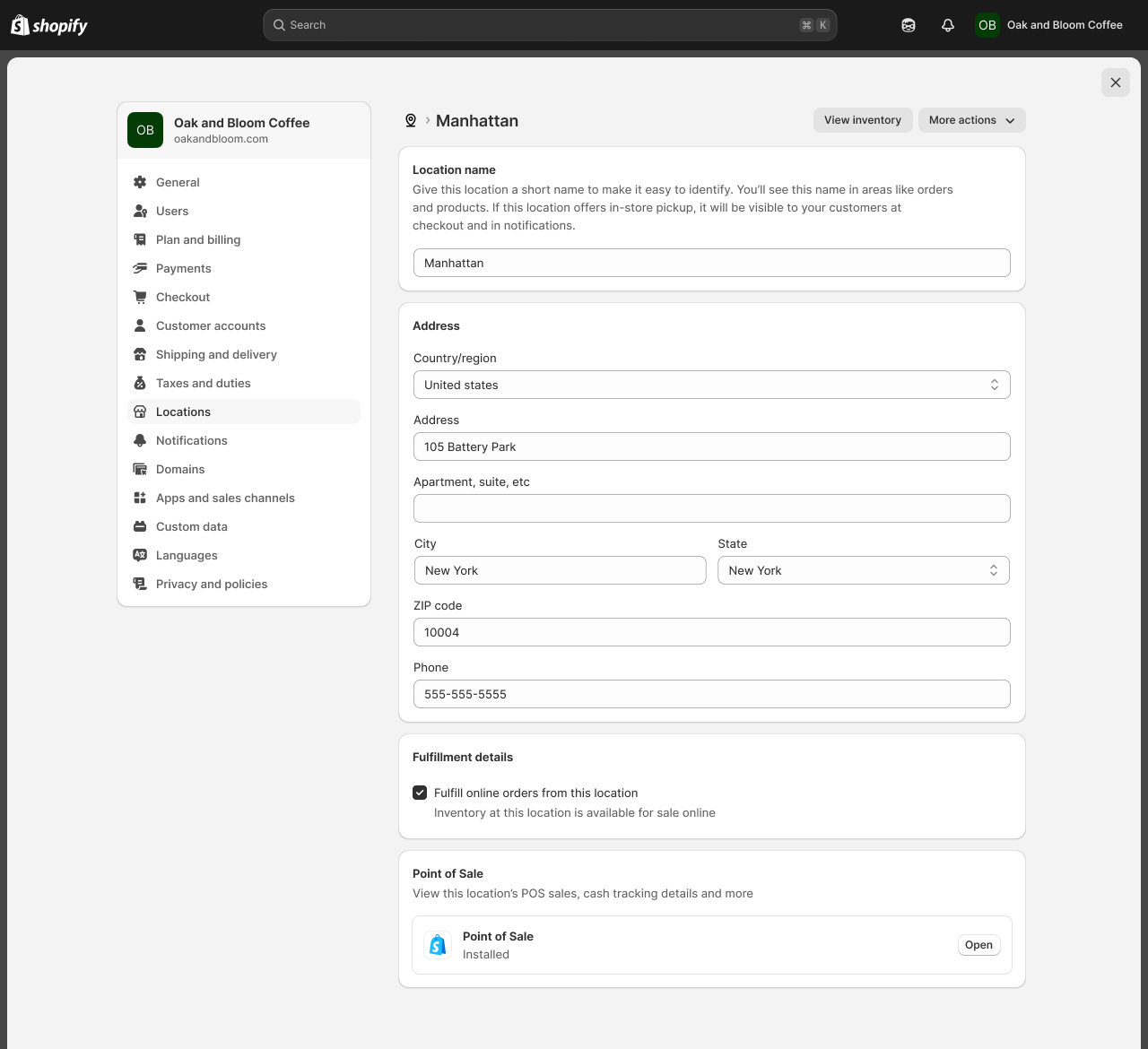Open the State dropdown

[864, 570]
